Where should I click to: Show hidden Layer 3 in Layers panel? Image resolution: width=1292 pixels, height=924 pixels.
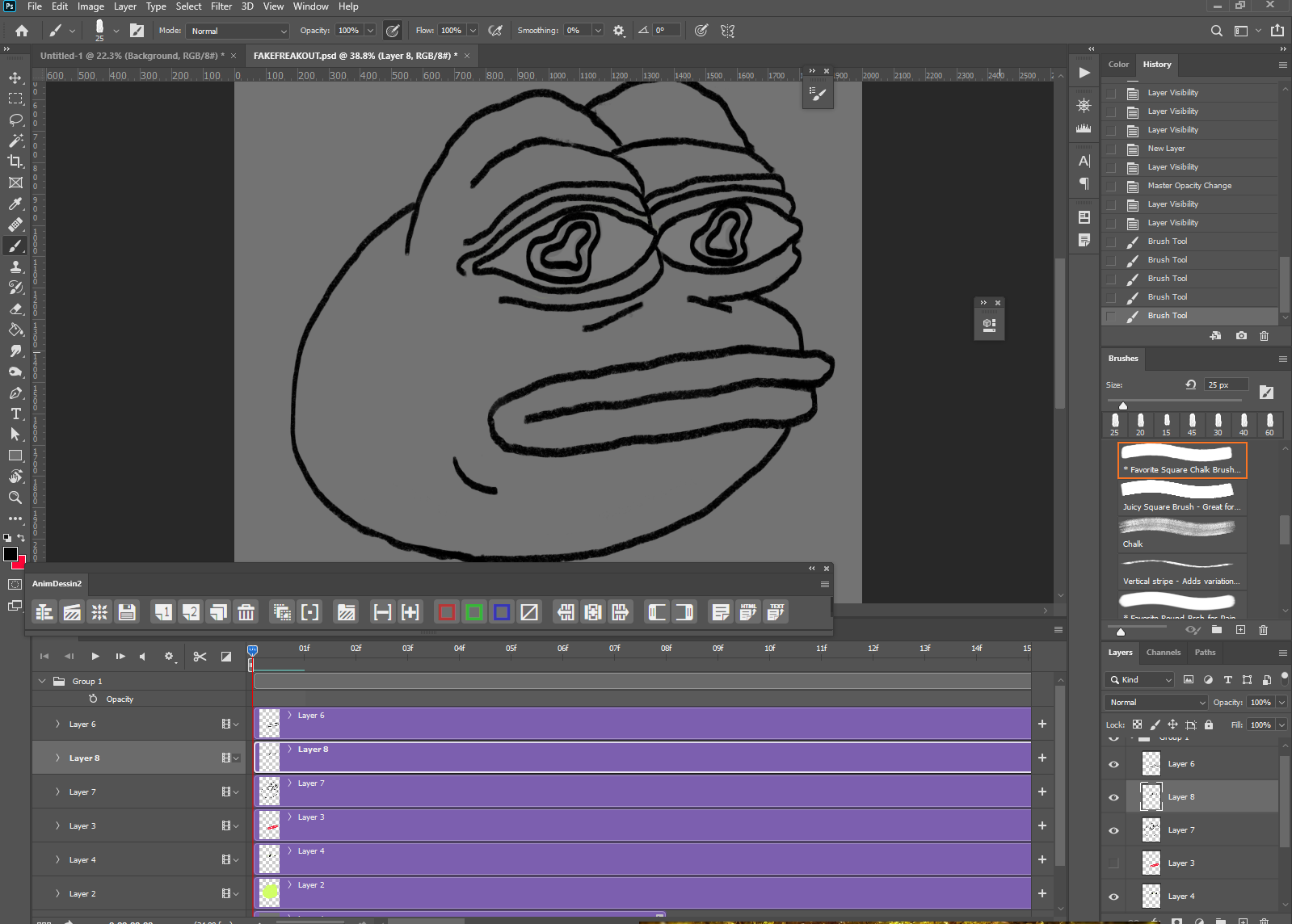tap(1113, 863)
